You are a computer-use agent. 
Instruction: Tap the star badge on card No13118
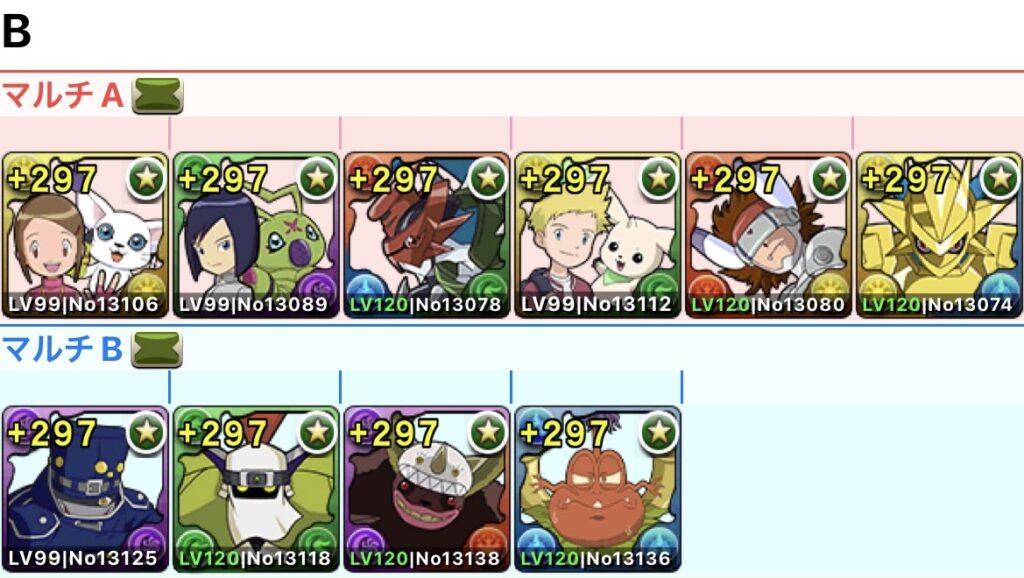pos(317,432)
